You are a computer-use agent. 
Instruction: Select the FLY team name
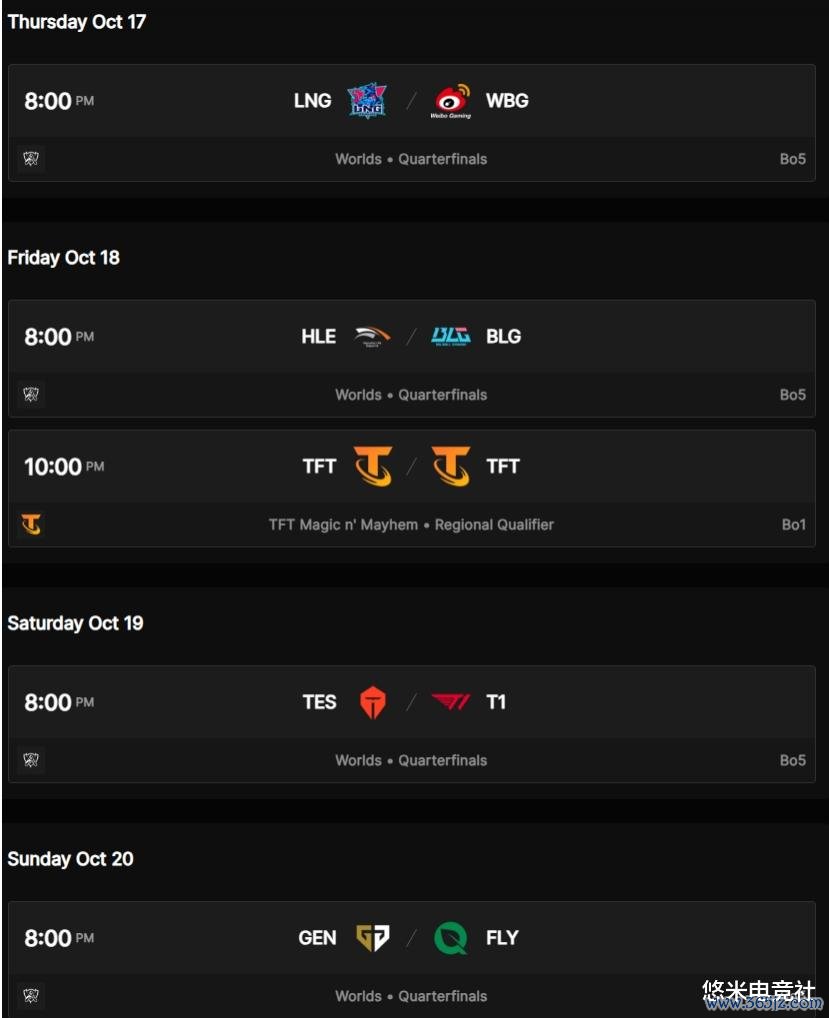click(x=502, y=938)
